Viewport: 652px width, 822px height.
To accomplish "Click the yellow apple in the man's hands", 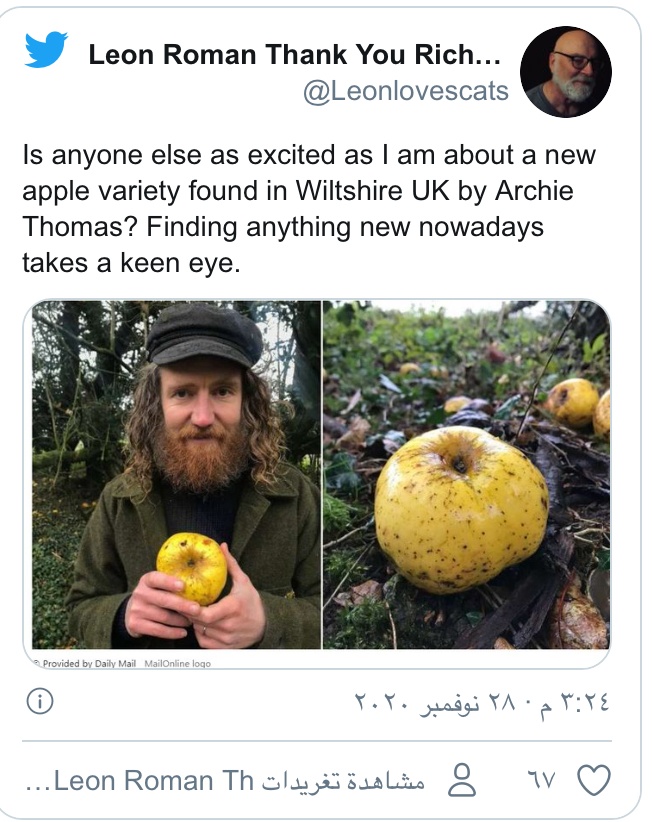I will pos(192,567).
